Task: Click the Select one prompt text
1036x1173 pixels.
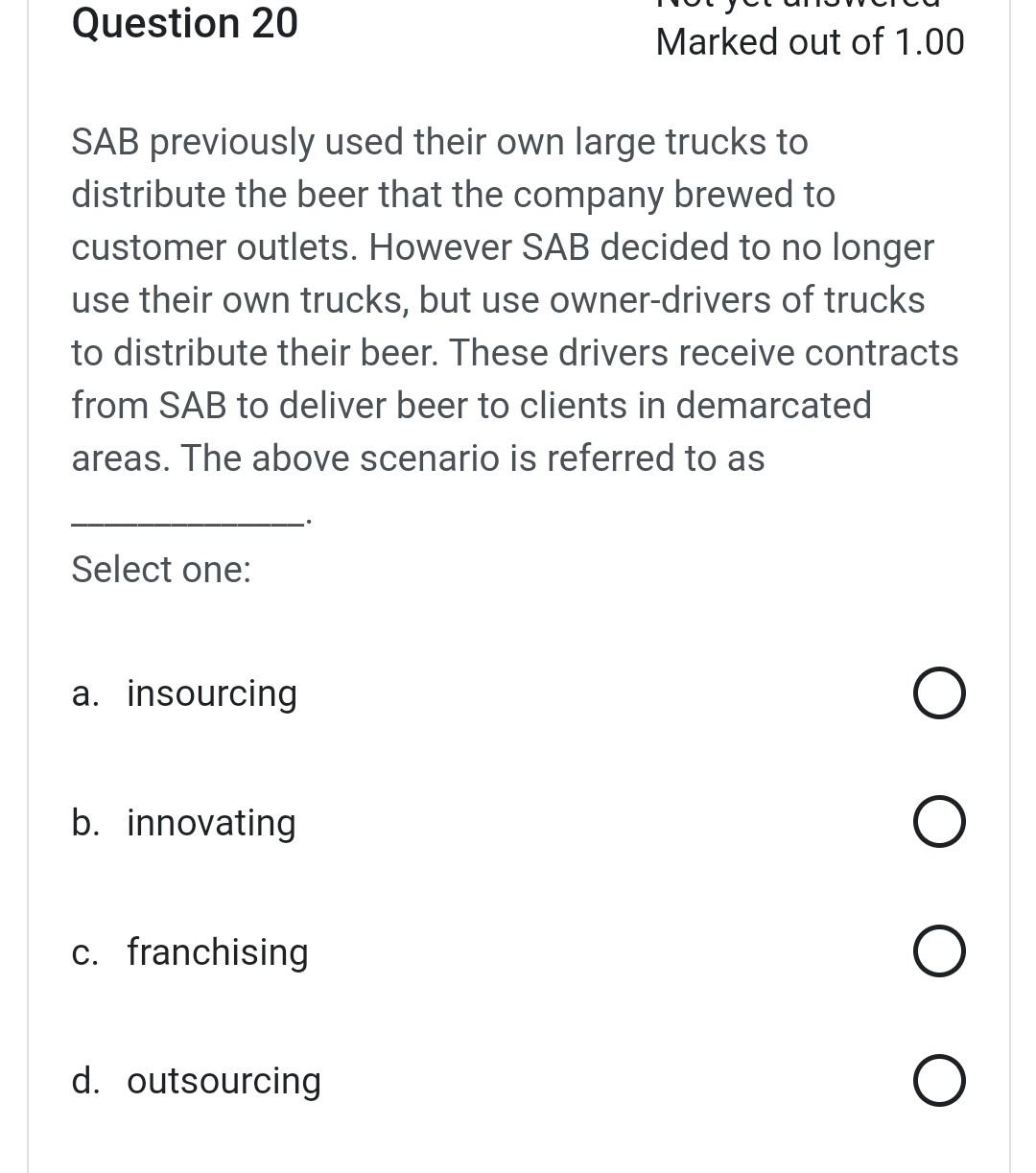Action: (x=161, y=569)
